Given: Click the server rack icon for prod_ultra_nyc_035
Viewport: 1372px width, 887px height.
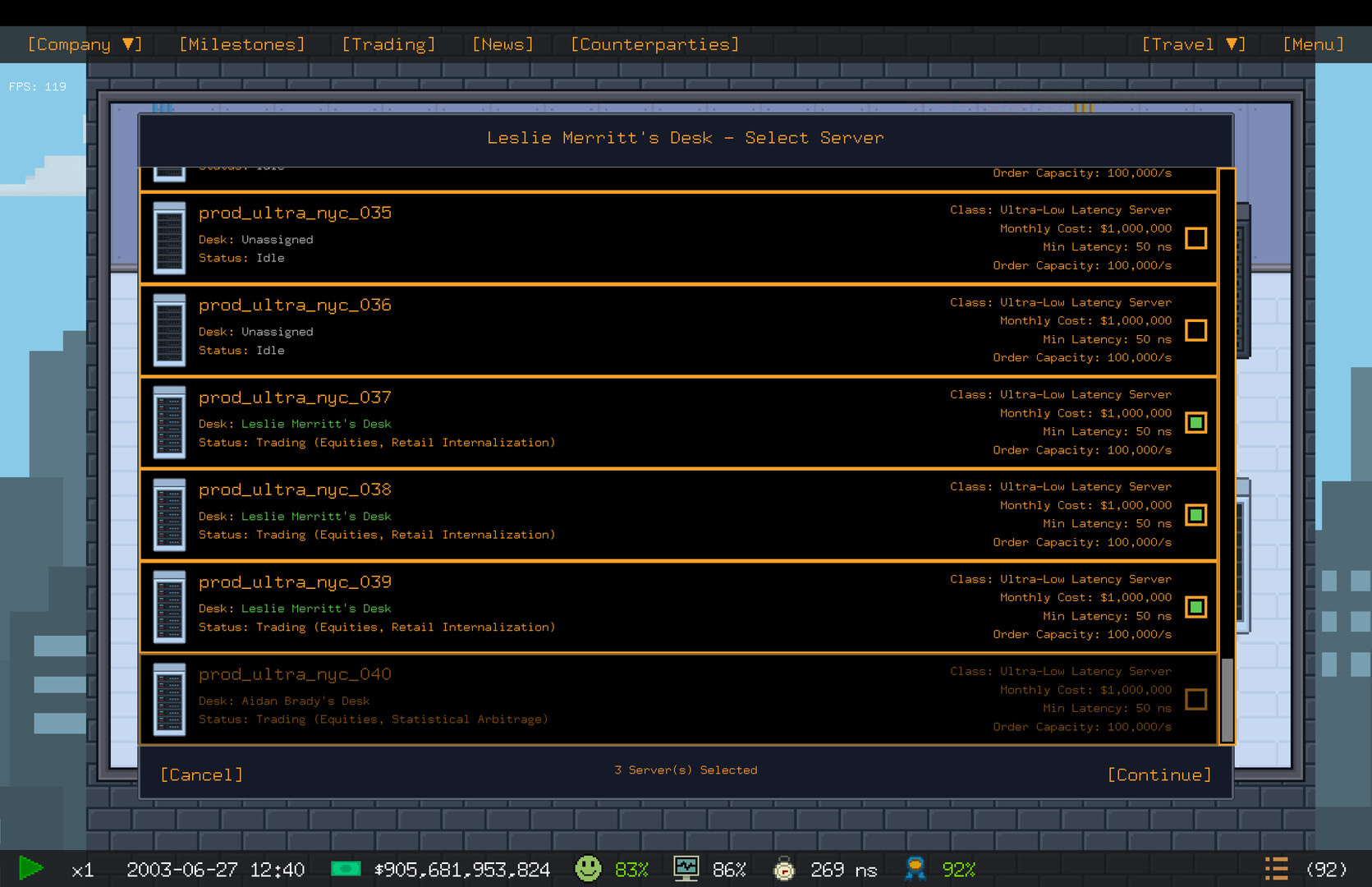Looking at the screenshot, I should tap(169, 238).
